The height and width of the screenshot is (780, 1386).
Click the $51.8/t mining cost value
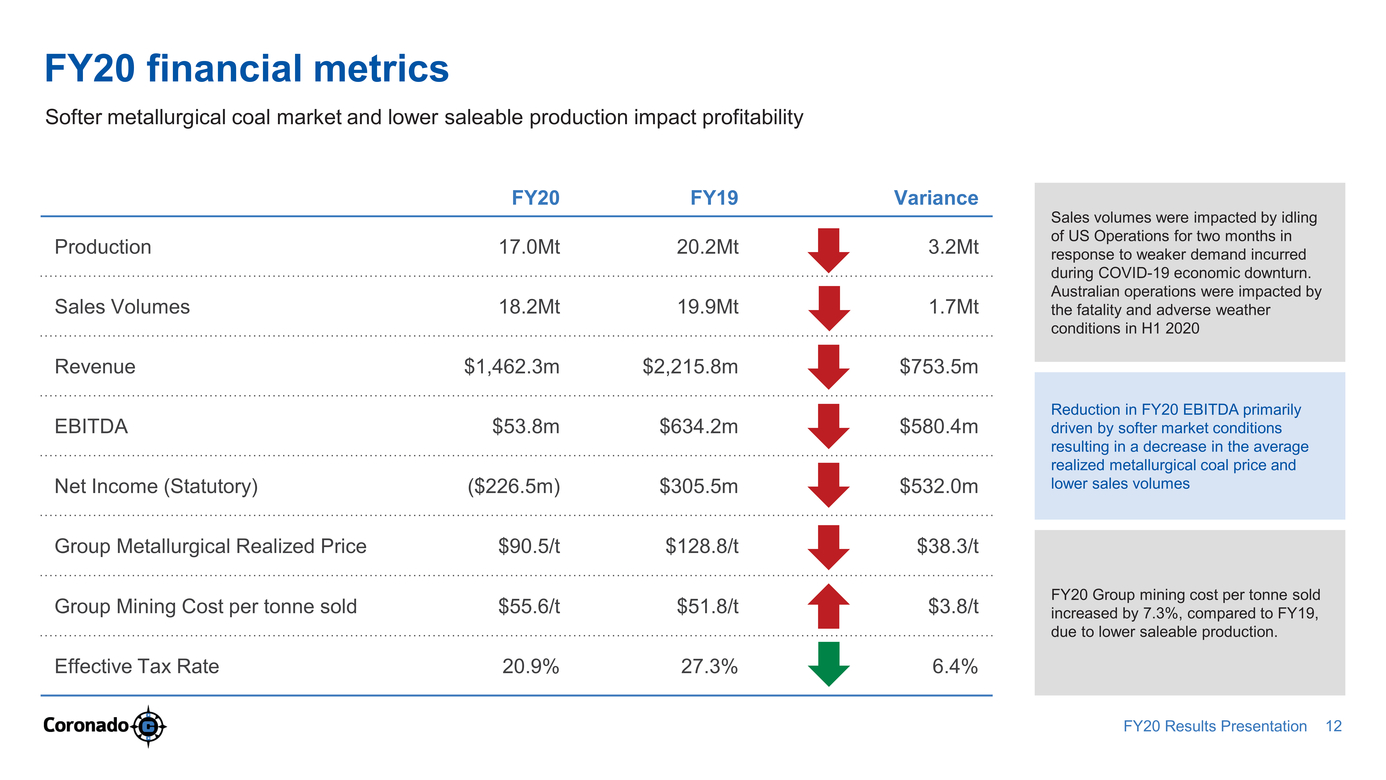click(708, 607)
